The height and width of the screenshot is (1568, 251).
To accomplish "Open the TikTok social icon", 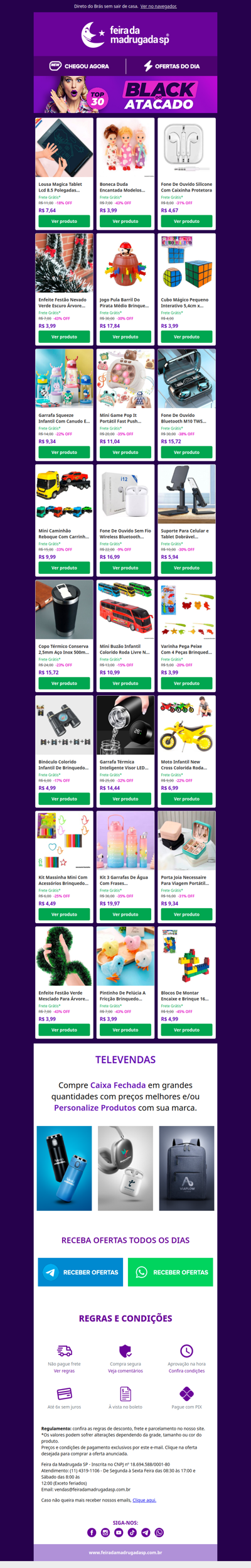I will click(x=132, y=1532).
